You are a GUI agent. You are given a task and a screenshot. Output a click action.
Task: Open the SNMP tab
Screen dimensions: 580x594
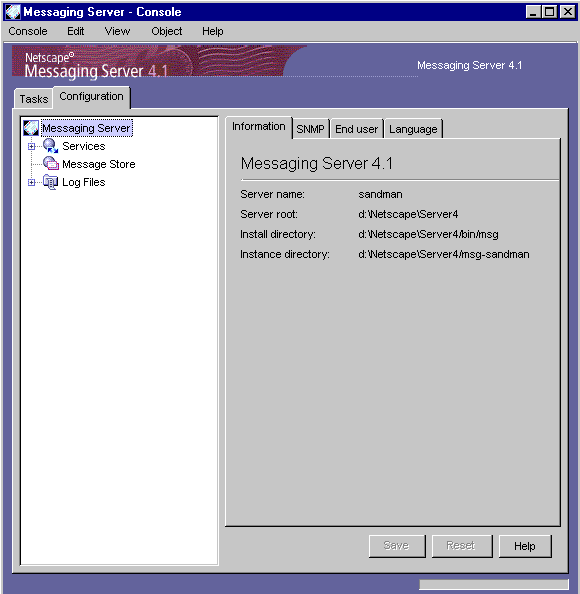click(310, 129)
